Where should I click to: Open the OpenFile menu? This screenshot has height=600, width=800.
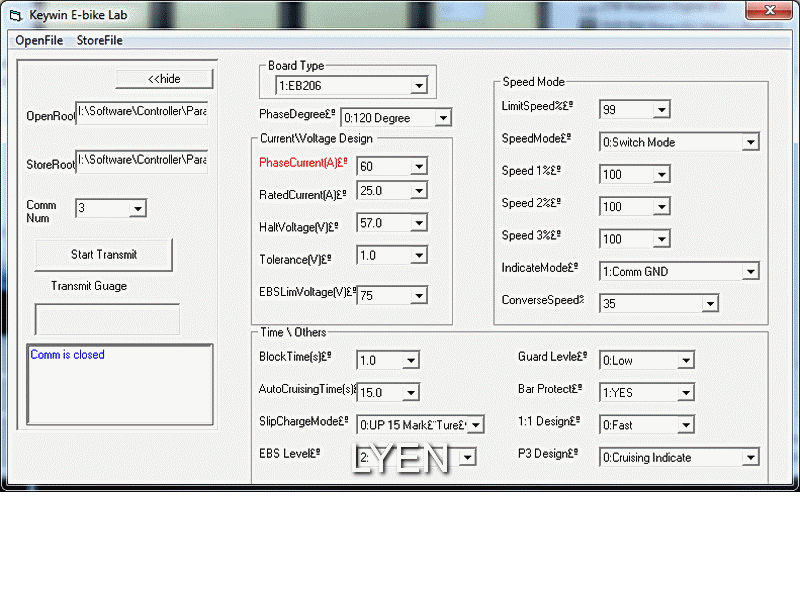coord(39,40)
